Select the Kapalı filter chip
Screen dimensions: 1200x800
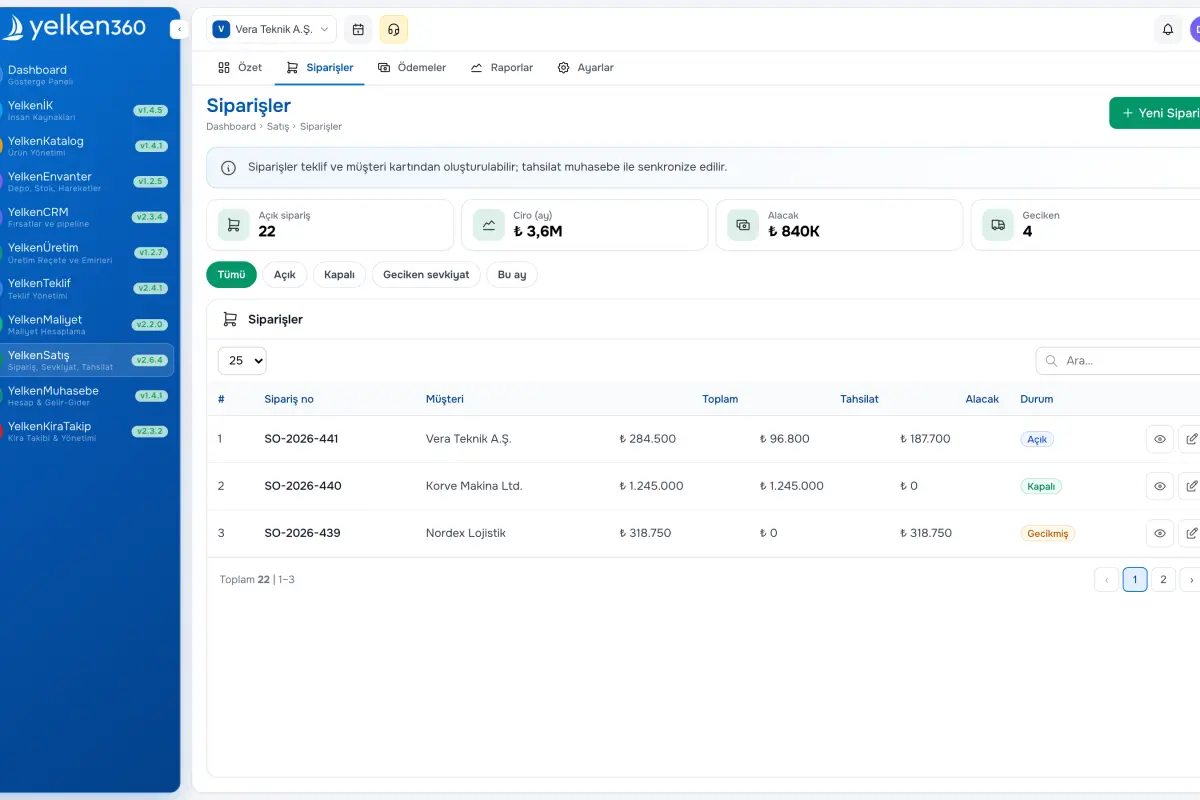340,275
